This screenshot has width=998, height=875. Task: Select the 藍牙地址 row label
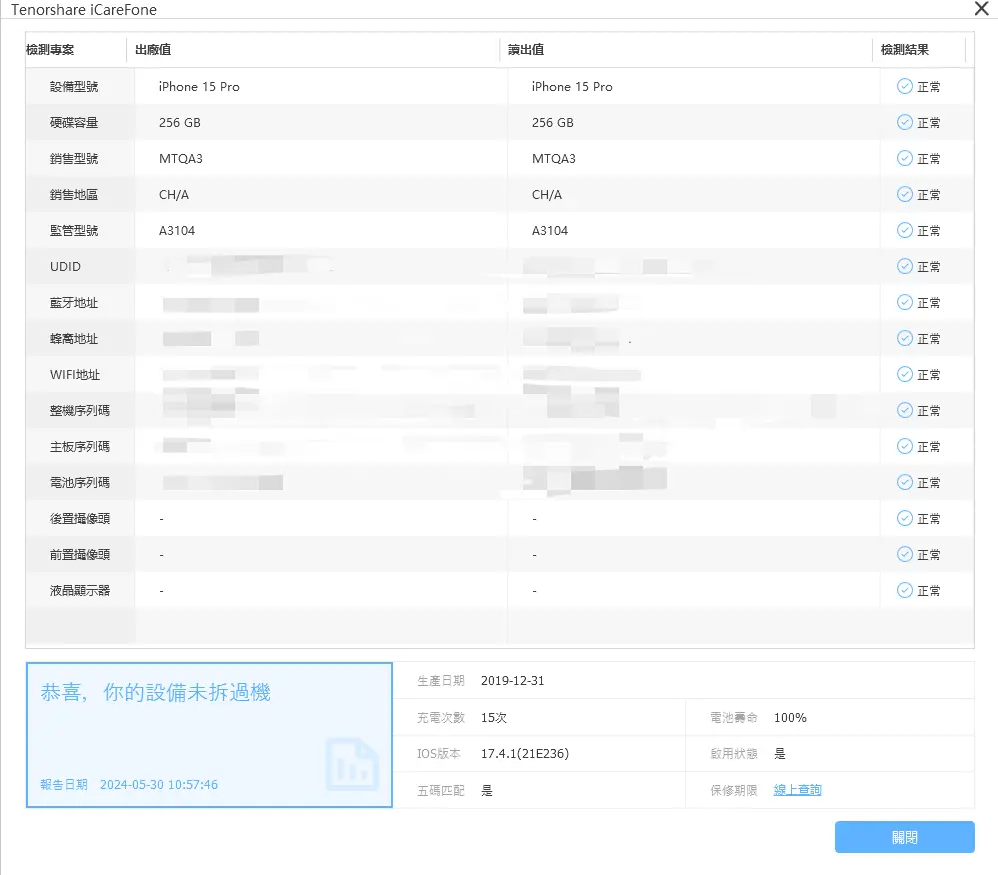click(74, 302)
